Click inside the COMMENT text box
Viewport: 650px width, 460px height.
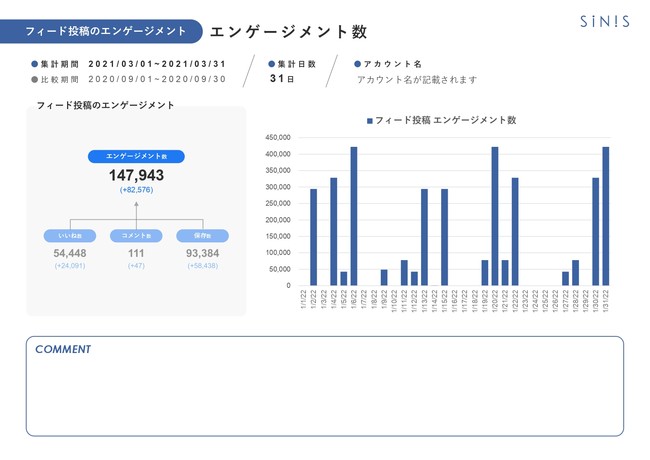coord(325,395)
